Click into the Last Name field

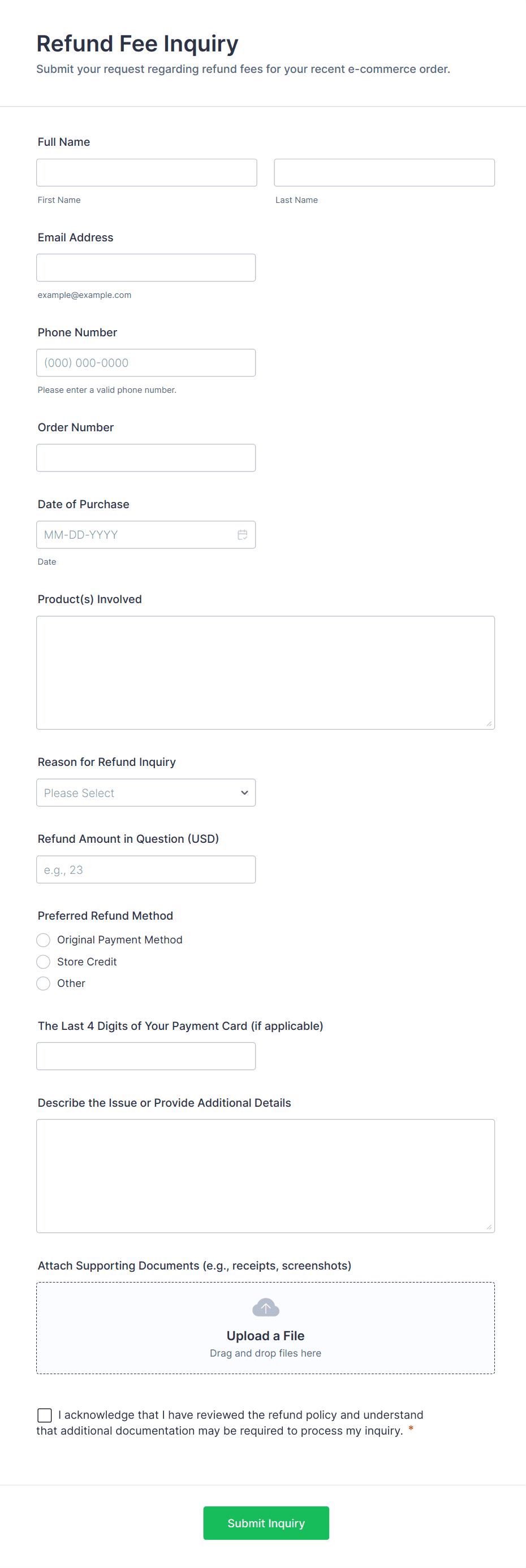(x=384, y=173)
